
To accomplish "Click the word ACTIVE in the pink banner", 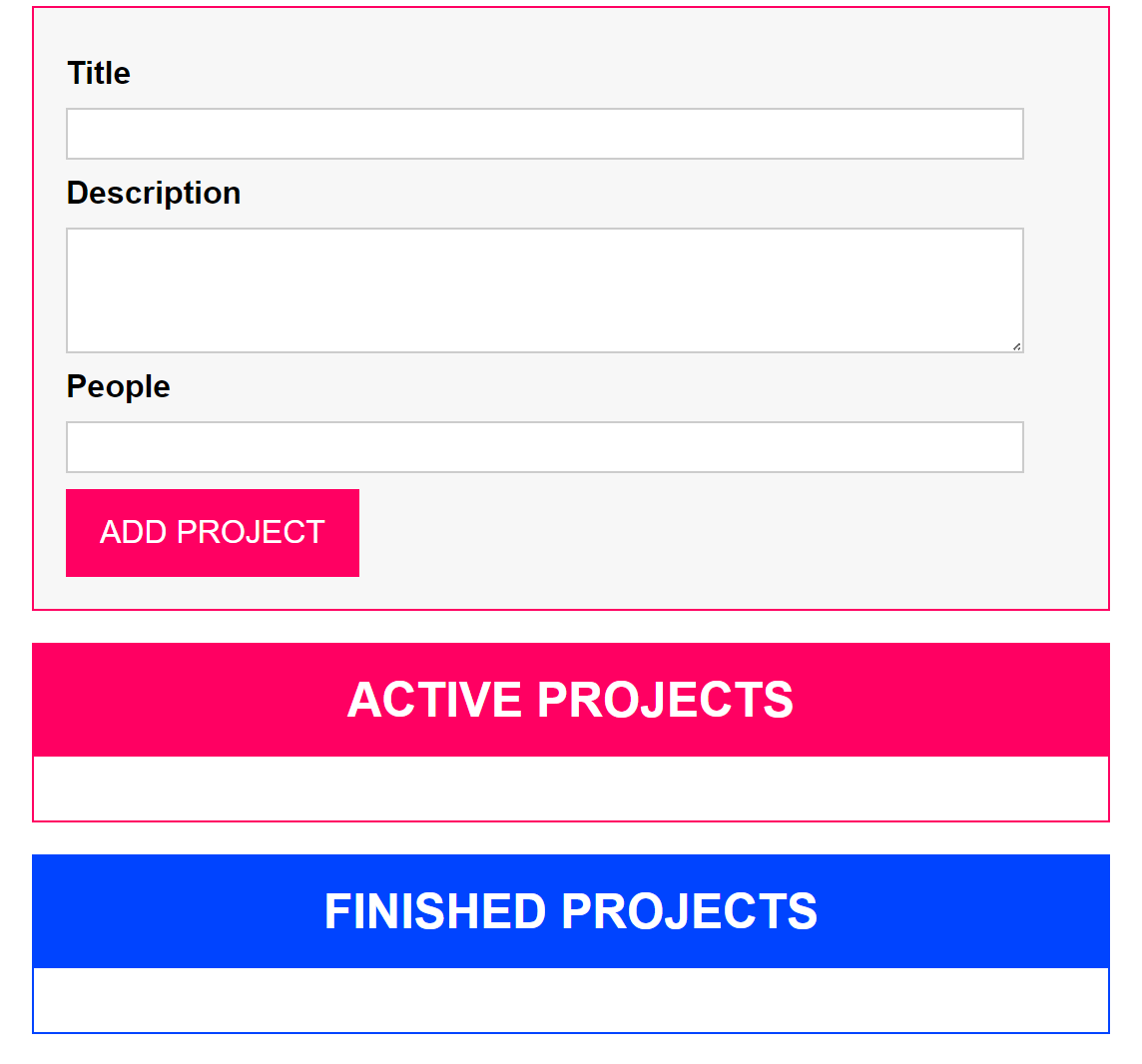I will click(x=434, y=700).
